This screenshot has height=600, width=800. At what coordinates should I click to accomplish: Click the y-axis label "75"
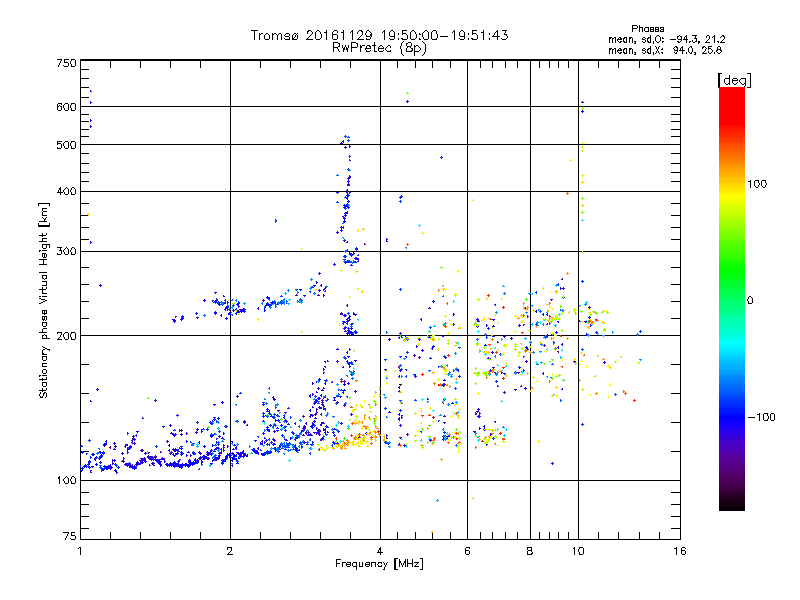[70, 536]
